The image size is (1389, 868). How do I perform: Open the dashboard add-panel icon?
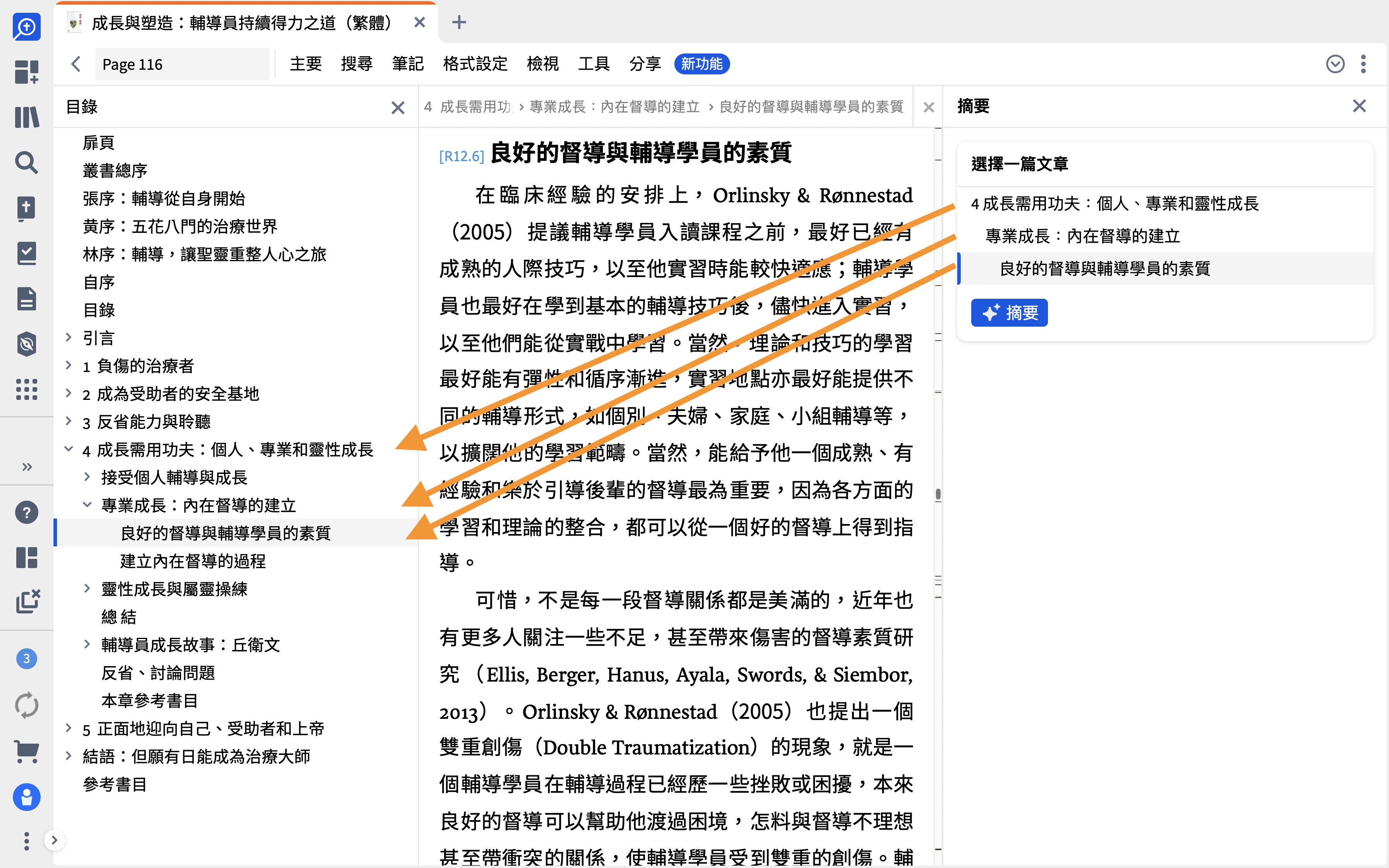(x=26, y=72)
